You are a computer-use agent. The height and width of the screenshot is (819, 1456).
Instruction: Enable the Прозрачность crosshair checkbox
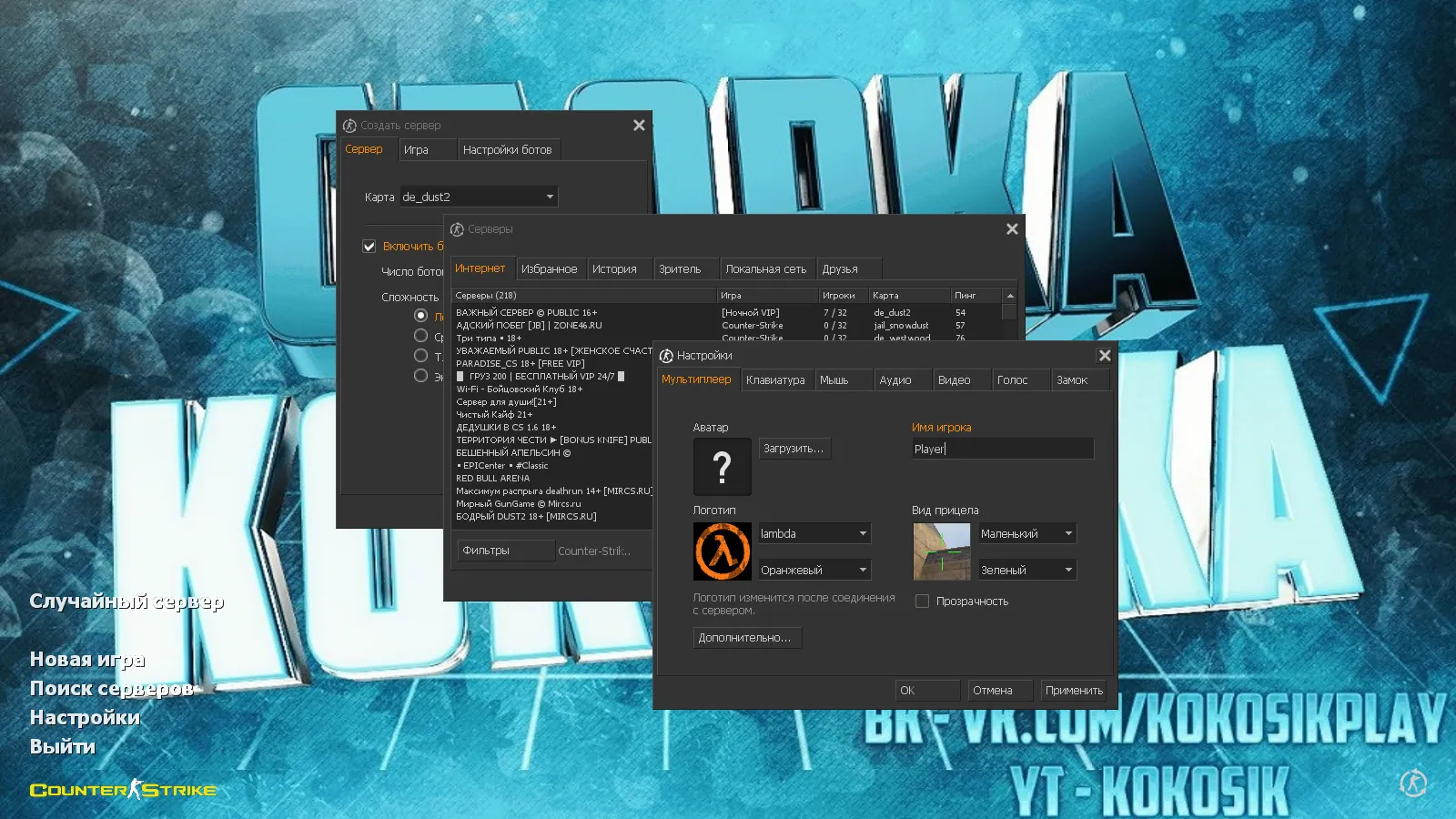(922, 602)
